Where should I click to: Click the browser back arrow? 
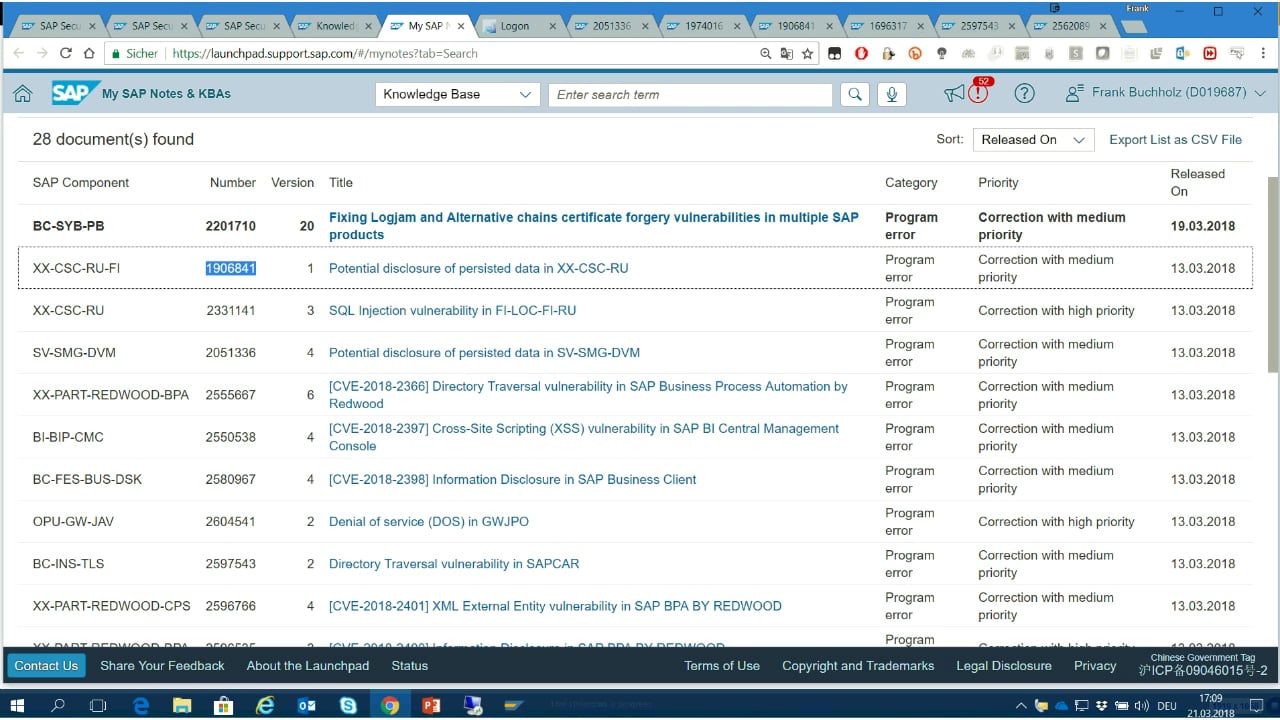pyautogui.click(x=19, y=54)
